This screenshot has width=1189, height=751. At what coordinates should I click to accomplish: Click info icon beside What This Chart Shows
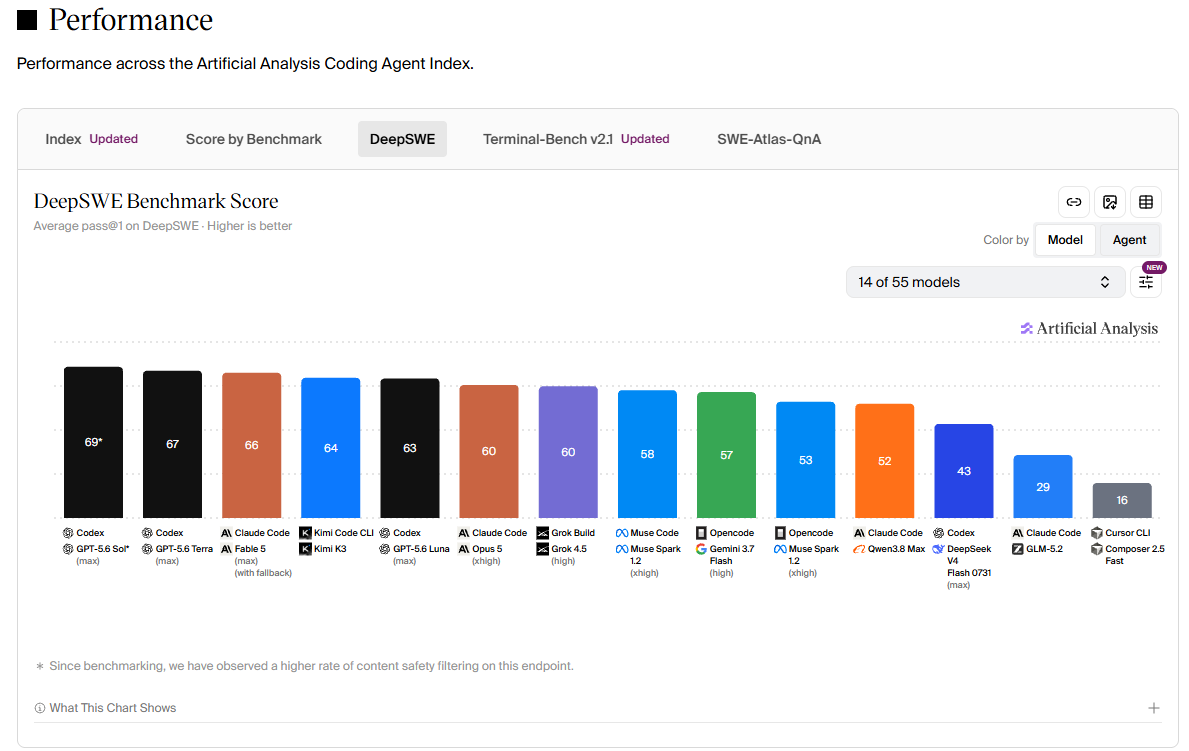tap(39, 708)
